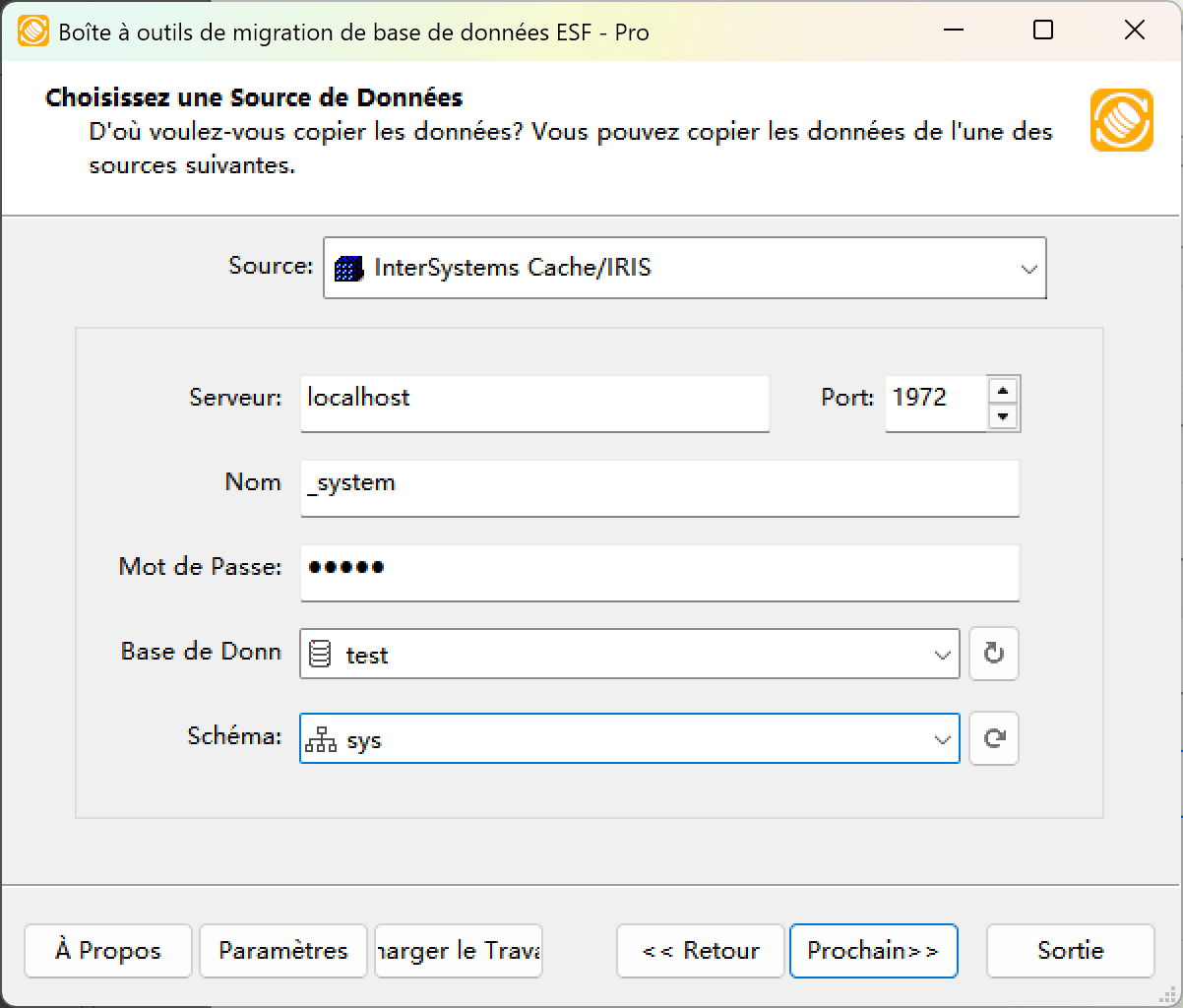1183x1008 pixels.
Task: Go back with the Retour button
Action: 700,951
